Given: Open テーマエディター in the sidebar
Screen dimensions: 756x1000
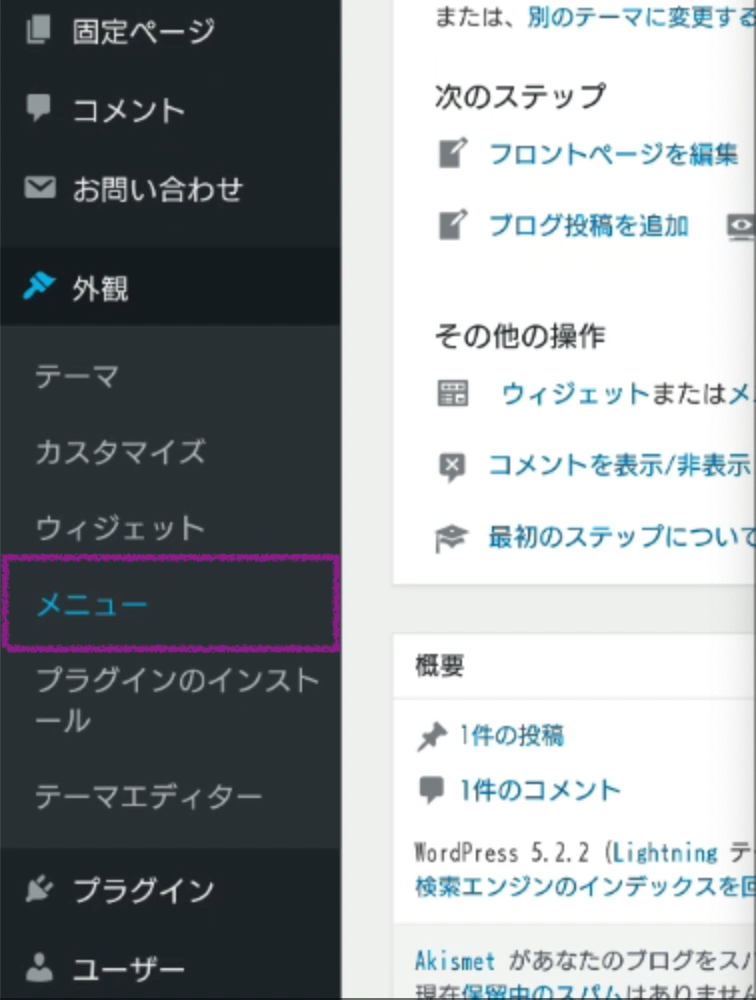Looking at the screenshot, I should [x=149, y=796].
